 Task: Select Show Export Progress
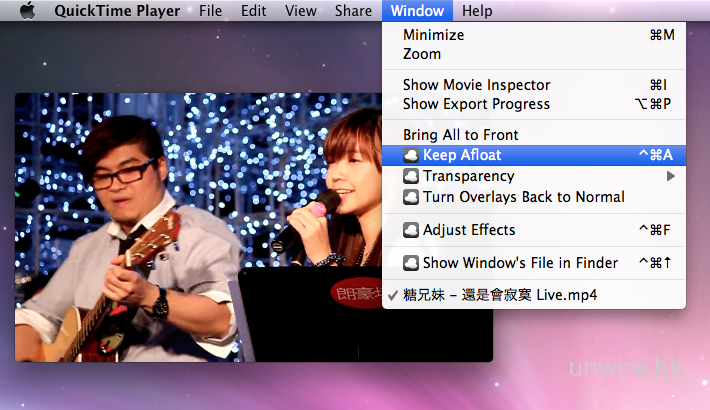[x=476, y=104]
